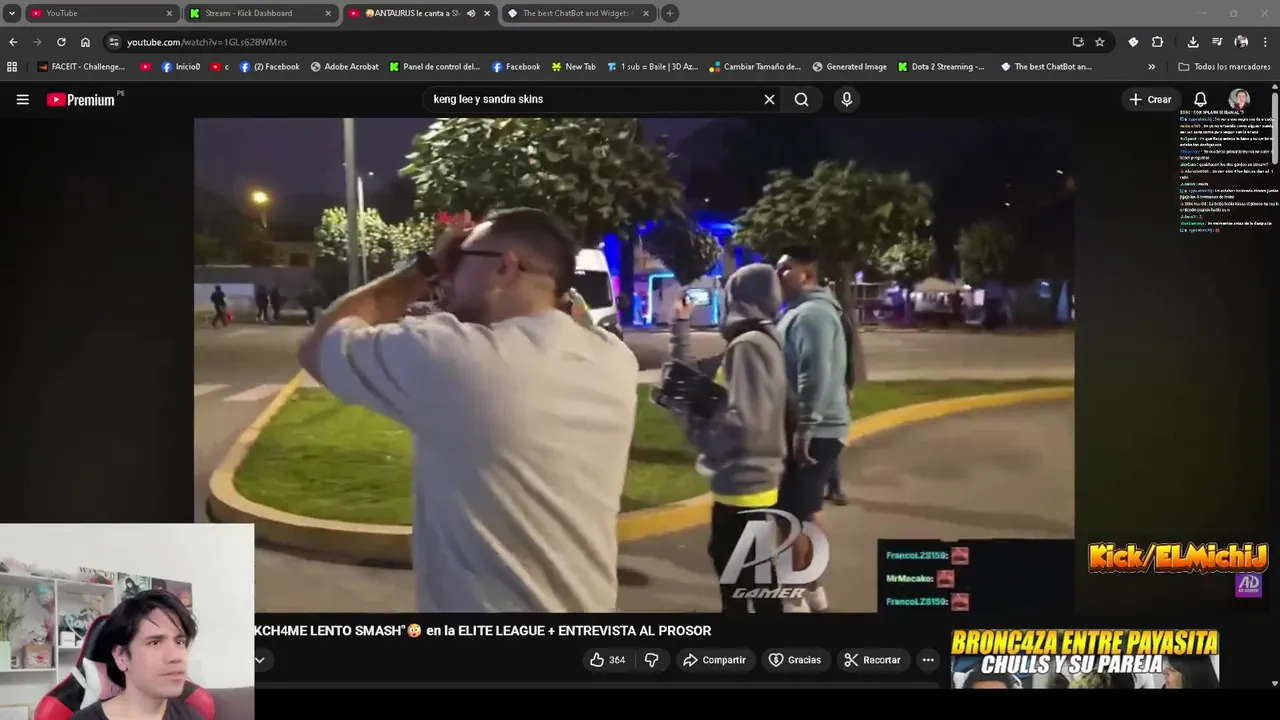
Task: Run the search with magnifier button
Action: tap(801, 99)
